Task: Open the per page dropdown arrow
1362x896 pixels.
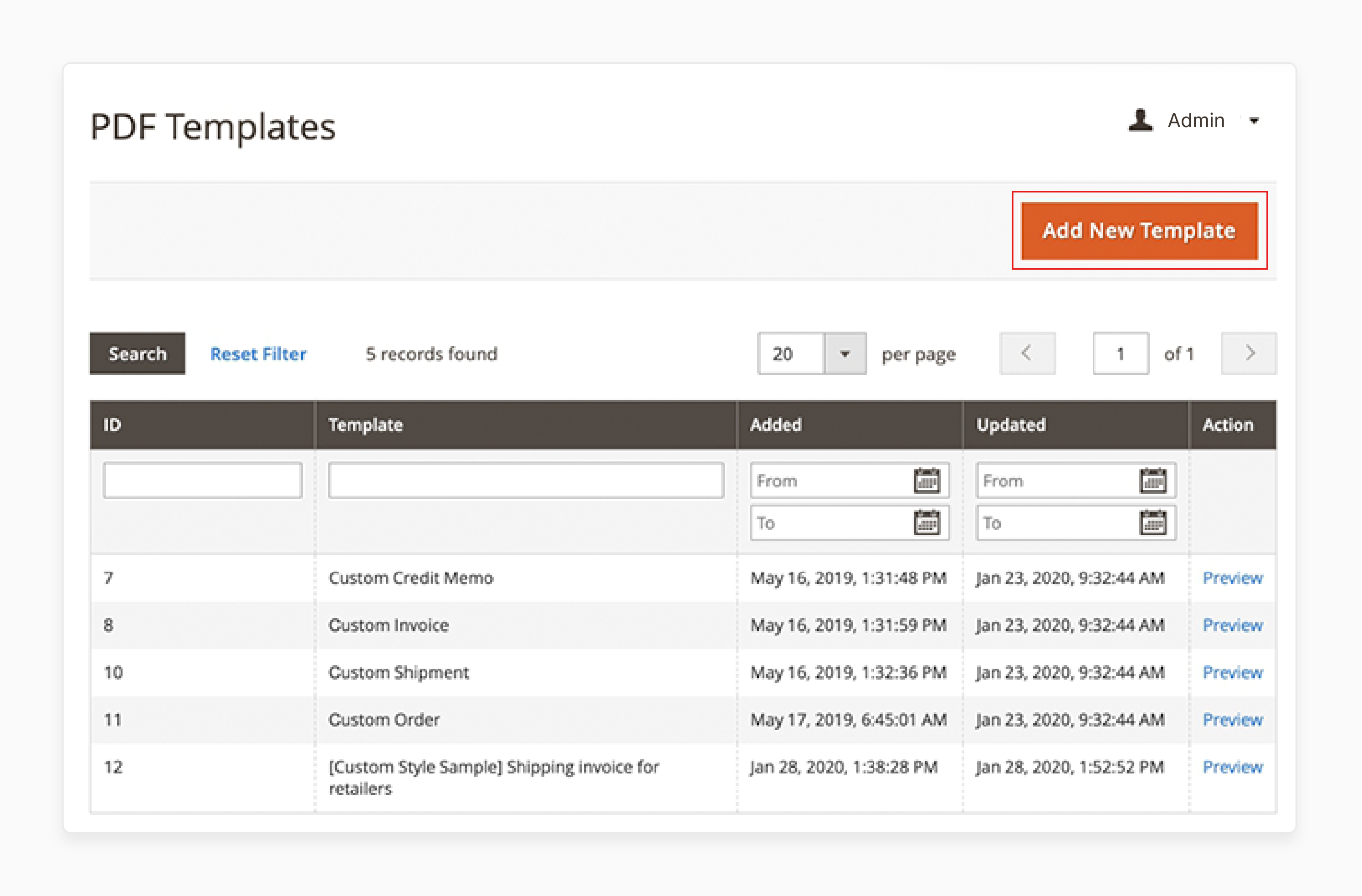Action: [x=845, y=353]
